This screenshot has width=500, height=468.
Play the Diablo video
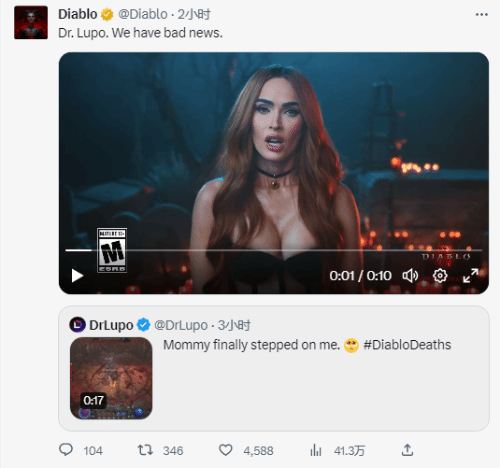(77, 276)
